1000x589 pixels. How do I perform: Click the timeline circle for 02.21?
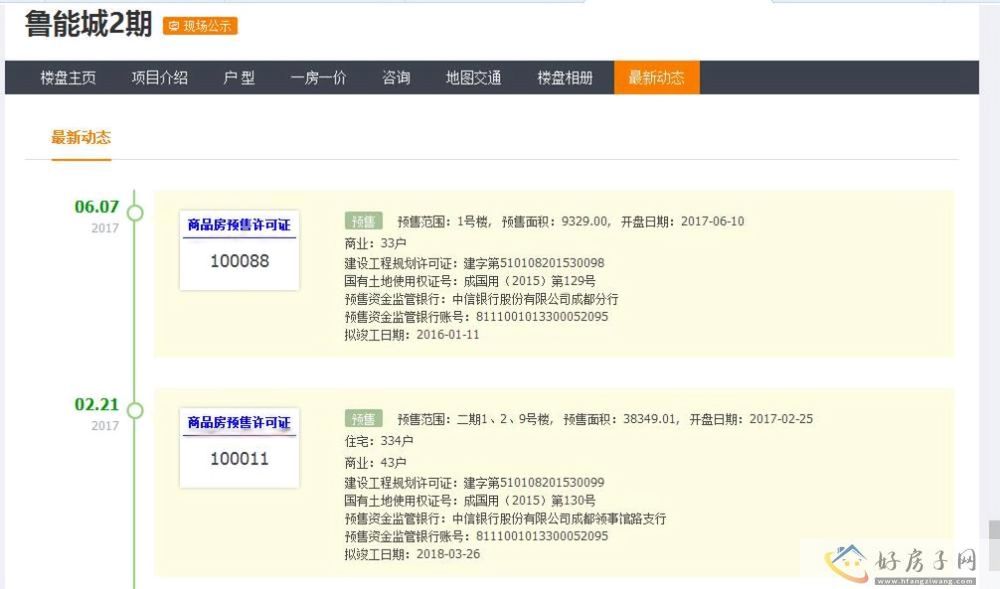(x=135, y=410)
